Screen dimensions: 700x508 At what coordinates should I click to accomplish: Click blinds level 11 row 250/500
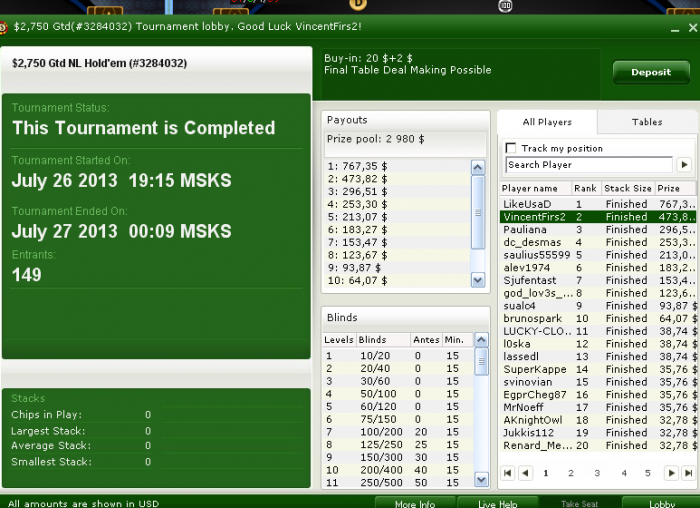[398, 483]
